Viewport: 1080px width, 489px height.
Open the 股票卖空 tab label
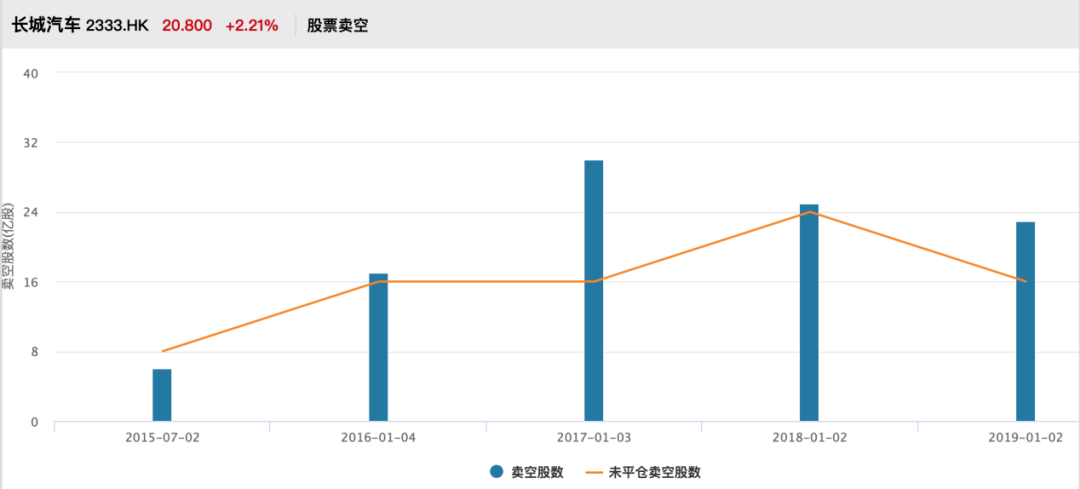coord(338,26)
